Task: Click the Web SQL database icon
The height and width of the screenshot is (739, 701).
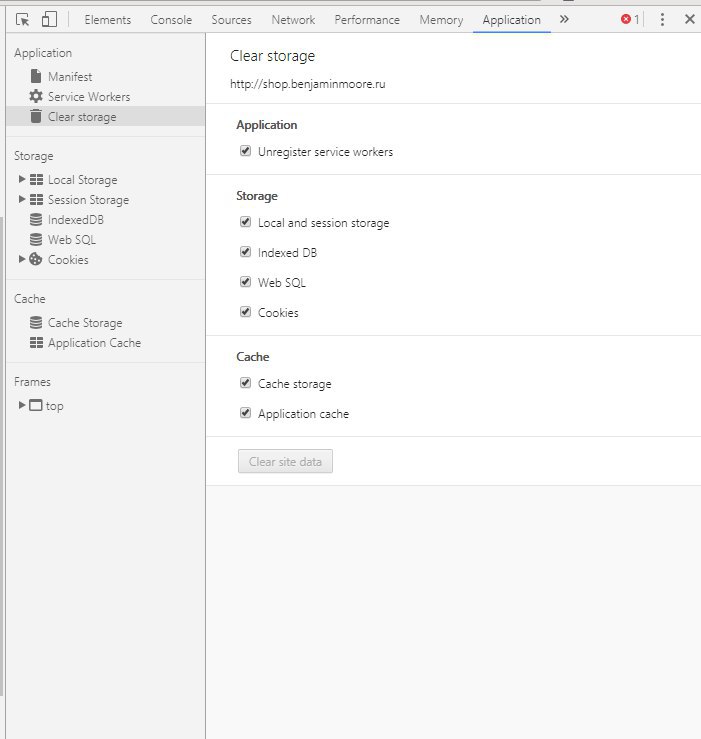Action: (x=36, y=239)
